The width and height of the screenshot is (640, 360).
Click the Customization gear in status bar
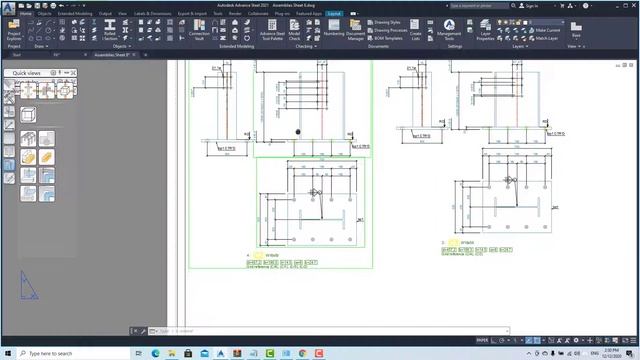click(x=576, y=340)
